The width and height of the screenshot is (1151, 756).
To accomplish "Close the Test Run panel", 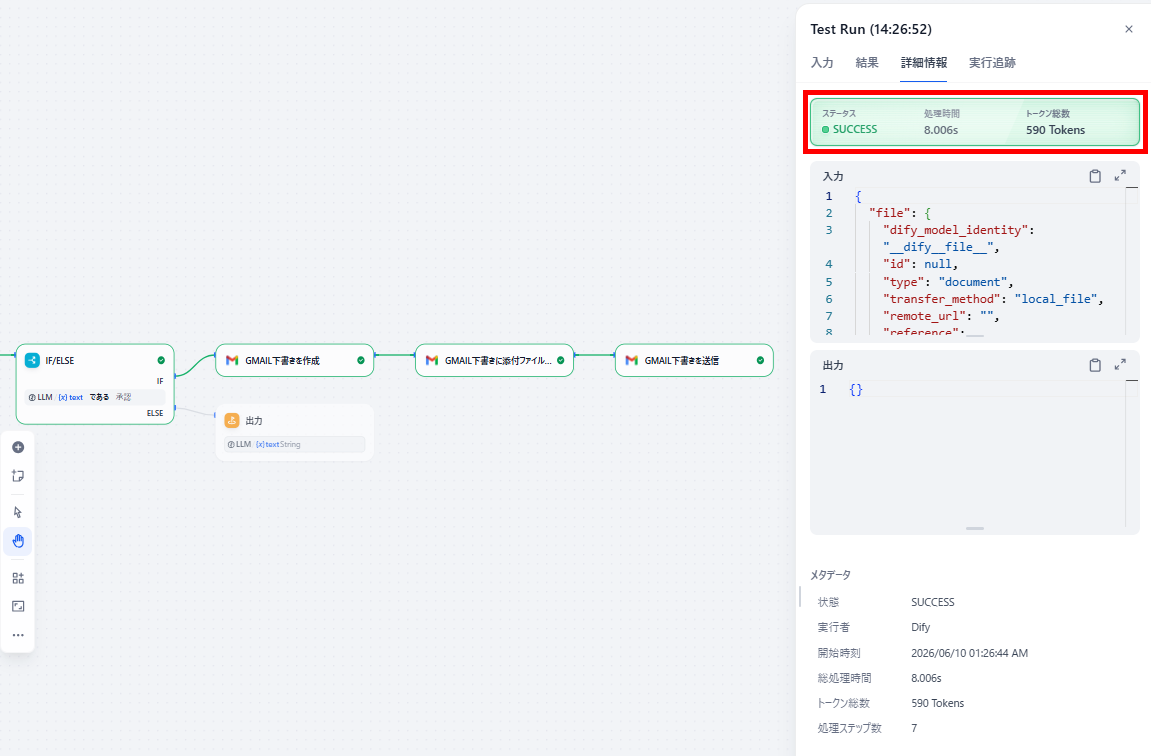I will [x=1129, y=29].
